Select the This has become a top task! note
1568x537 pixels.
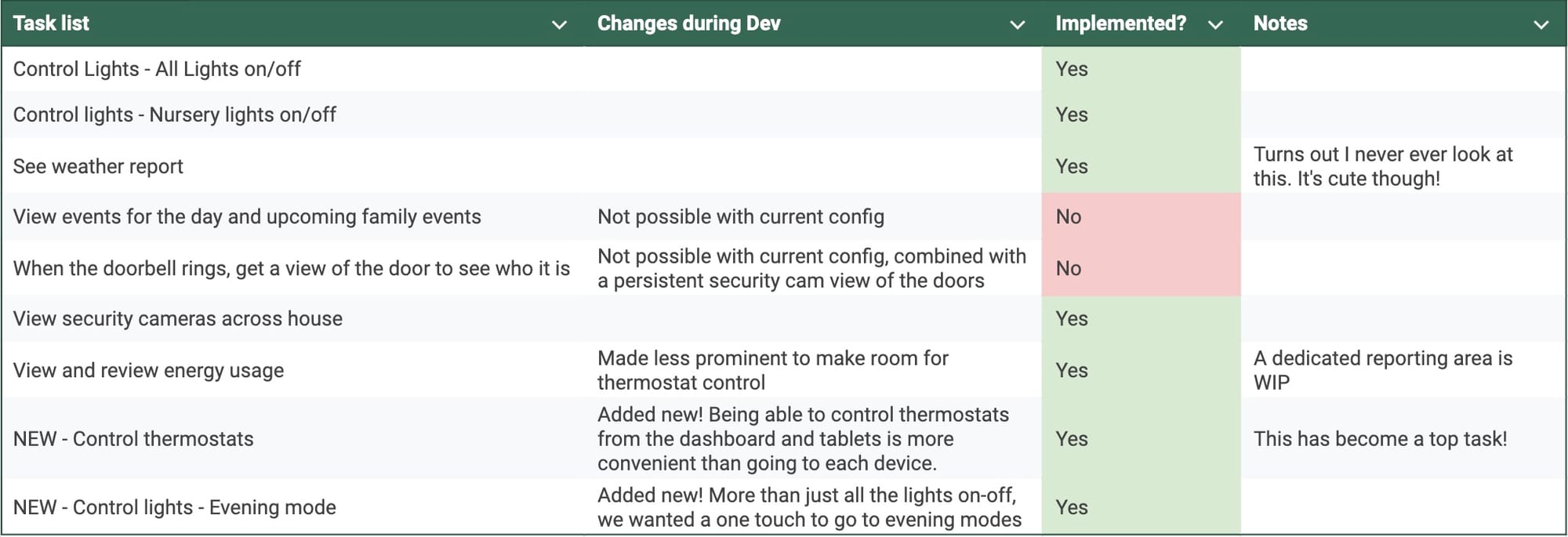(x=1380, y=439)
